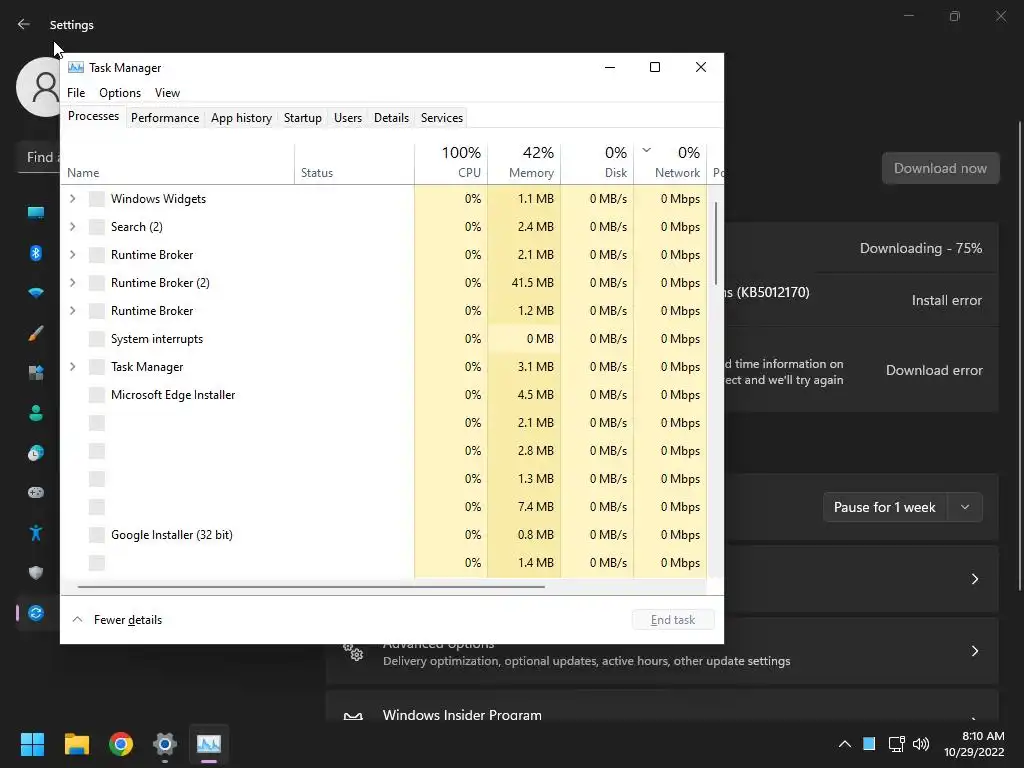1024x768 pixels.
Task: Open the Options menu in Task Manager
Action: (x=120, y=93)
